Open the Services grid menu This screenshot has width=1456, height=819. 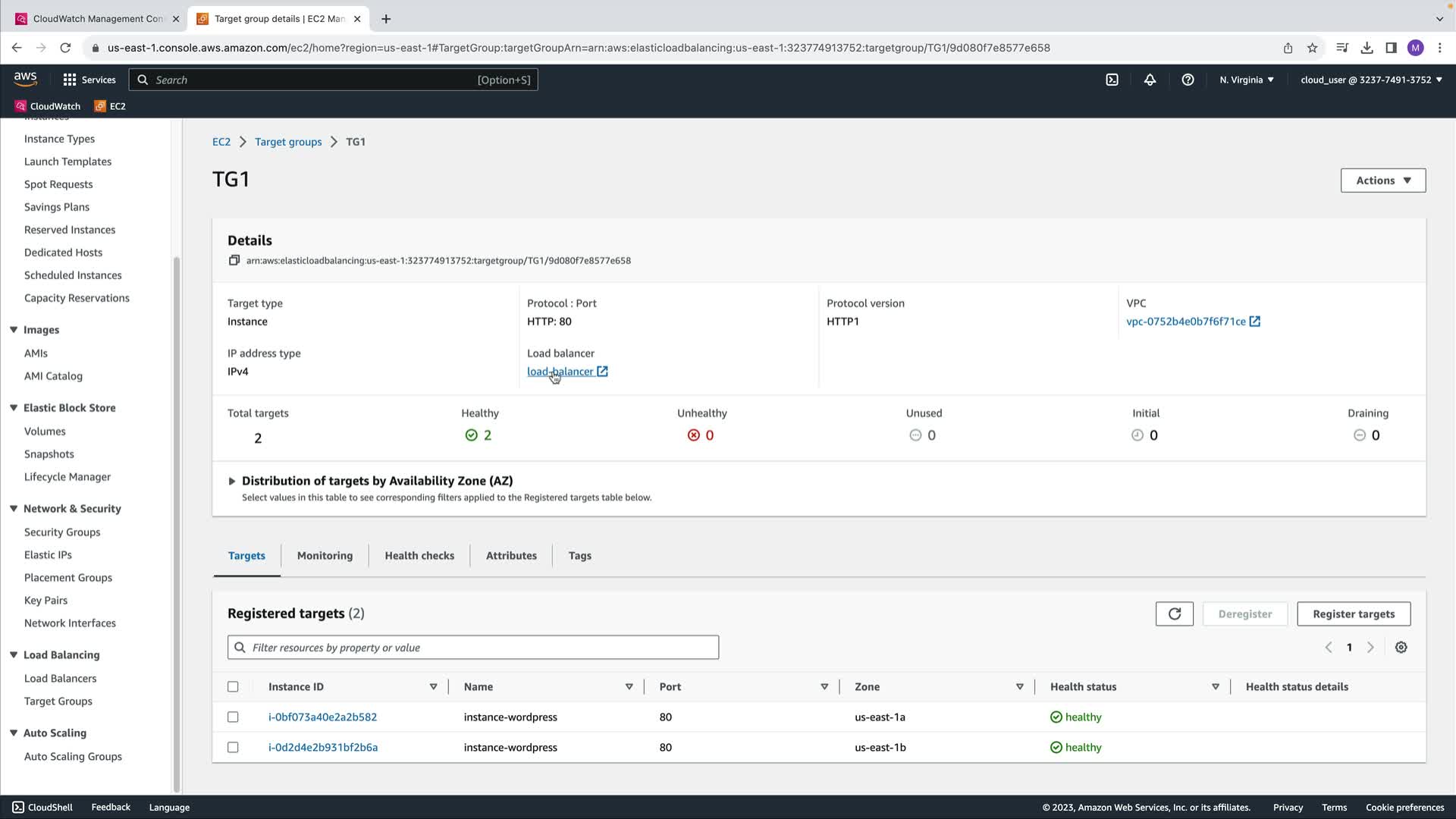click(70, 80)
